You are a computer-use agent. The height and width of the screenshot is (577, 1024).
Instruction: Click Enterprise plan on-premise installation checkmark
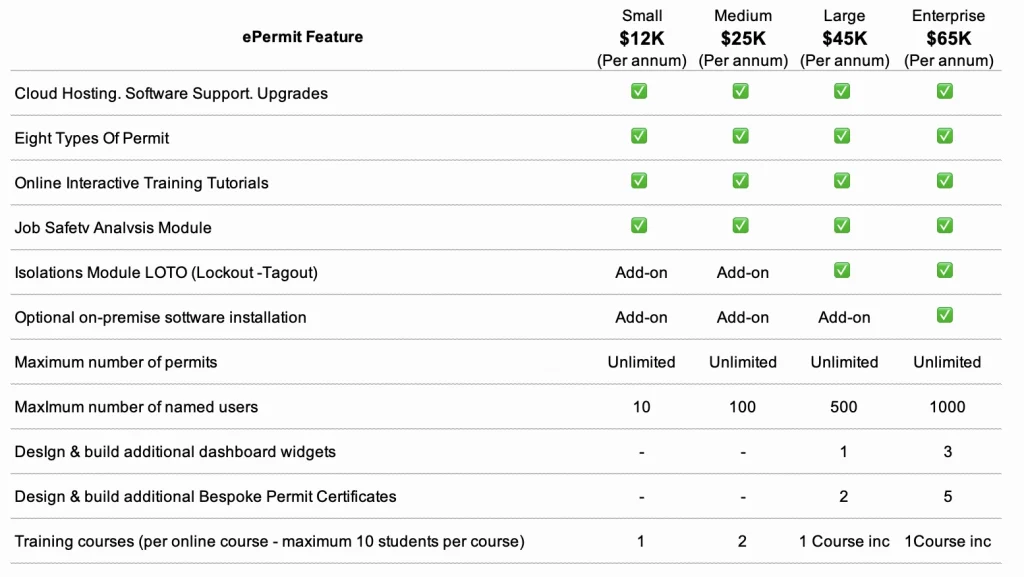944,316
